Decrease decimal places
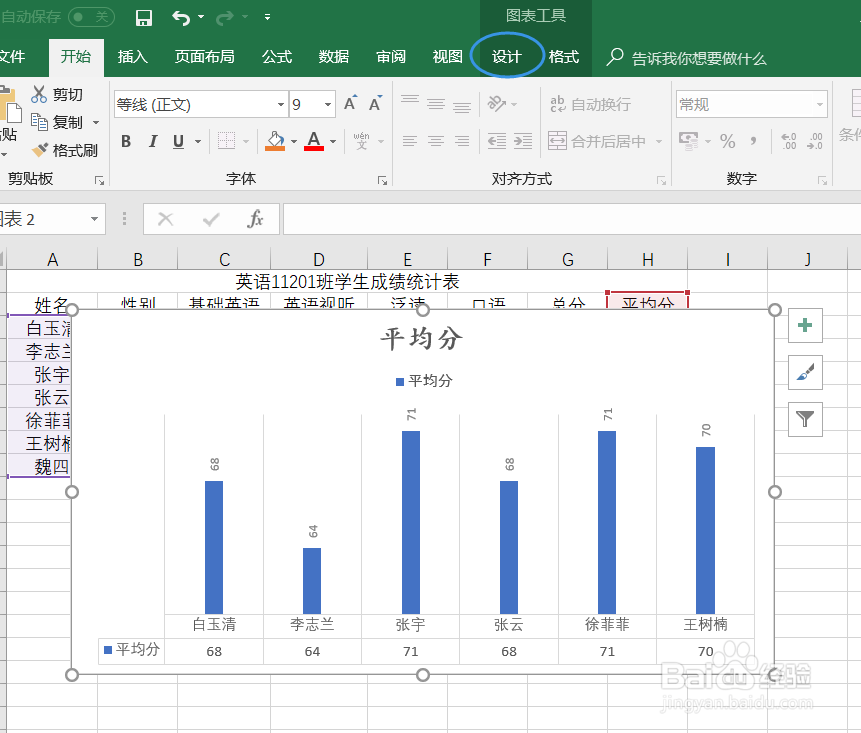Screen dimensions: 861x733 click(x=815, y=141)
